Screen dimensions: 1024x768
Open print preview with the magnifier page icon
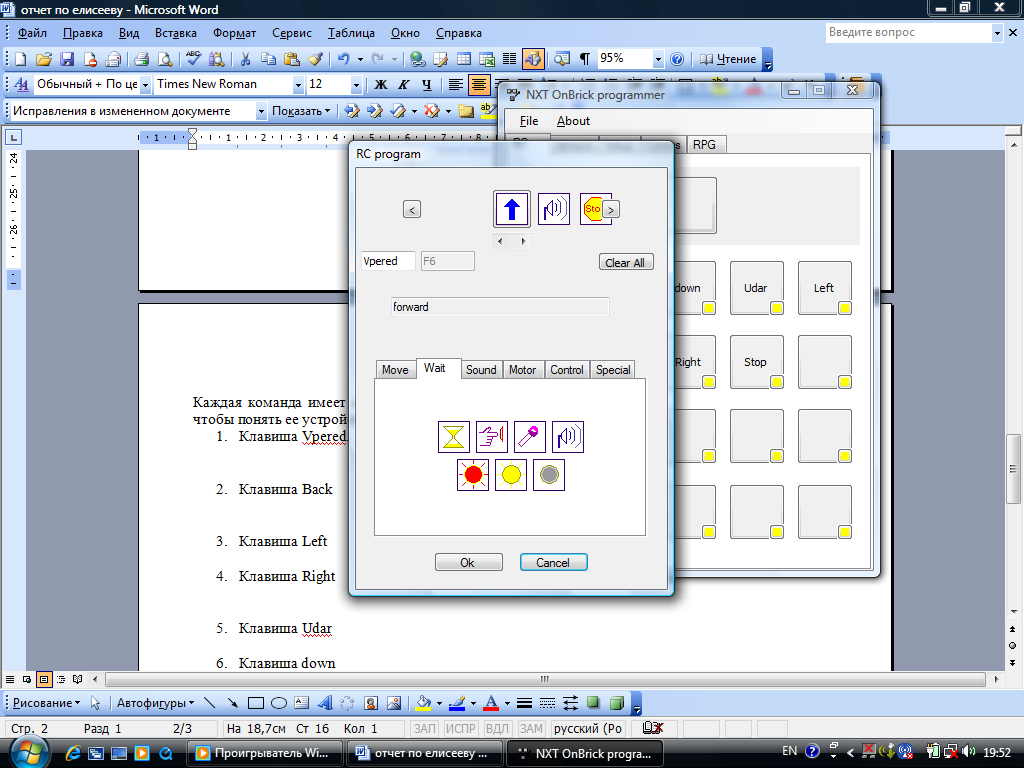pos(165,59)
